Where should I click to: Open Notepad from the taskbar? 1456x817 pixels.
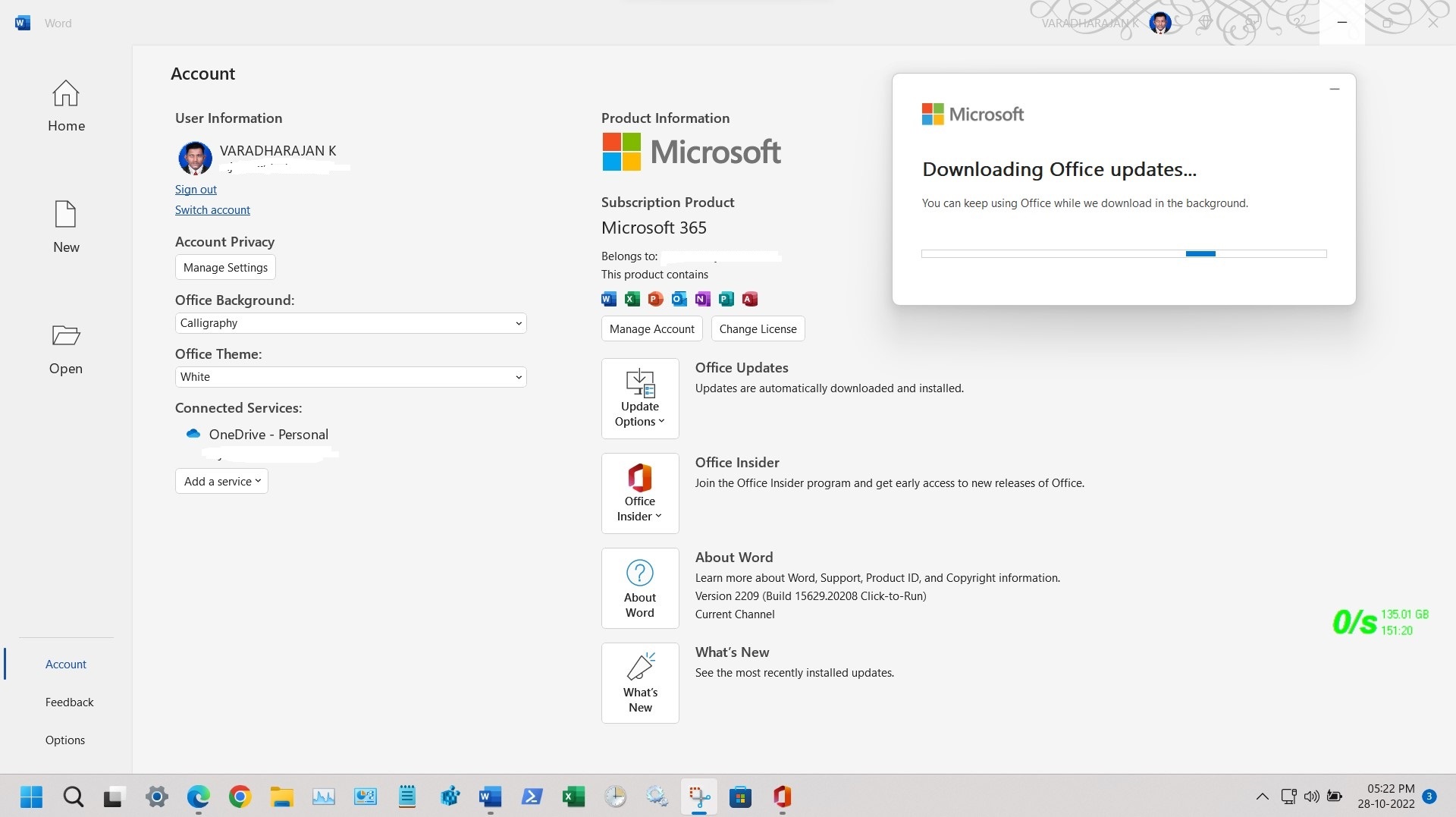pyautogui.click(x=407, y=797)
